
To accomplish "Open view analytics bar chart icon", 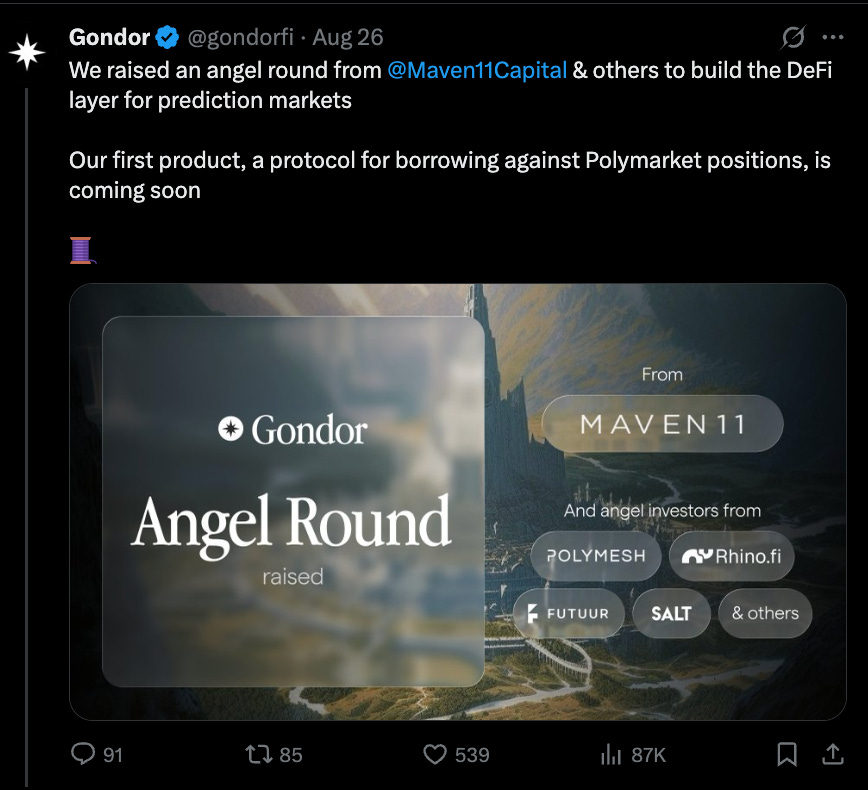I will coord(611,754).
